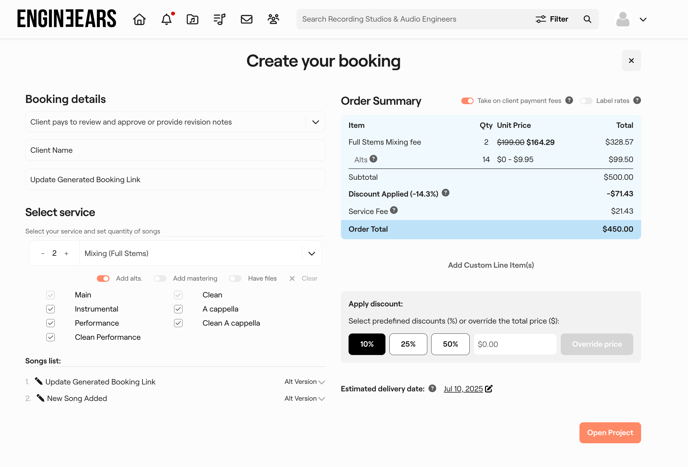Go to home via house icon
The width and height of the screenshot is (688, 467).
click(x=139, y=19)
